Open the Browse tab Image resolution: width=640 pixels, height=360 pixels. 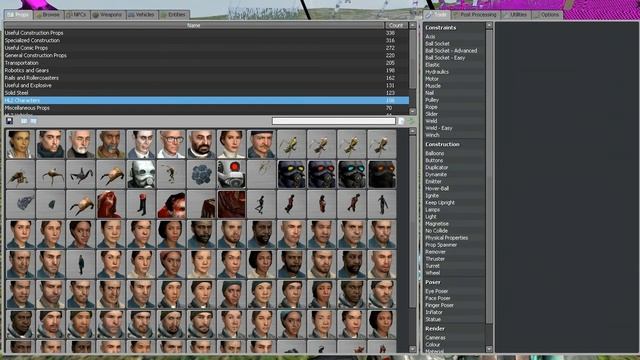coord(48,15)
